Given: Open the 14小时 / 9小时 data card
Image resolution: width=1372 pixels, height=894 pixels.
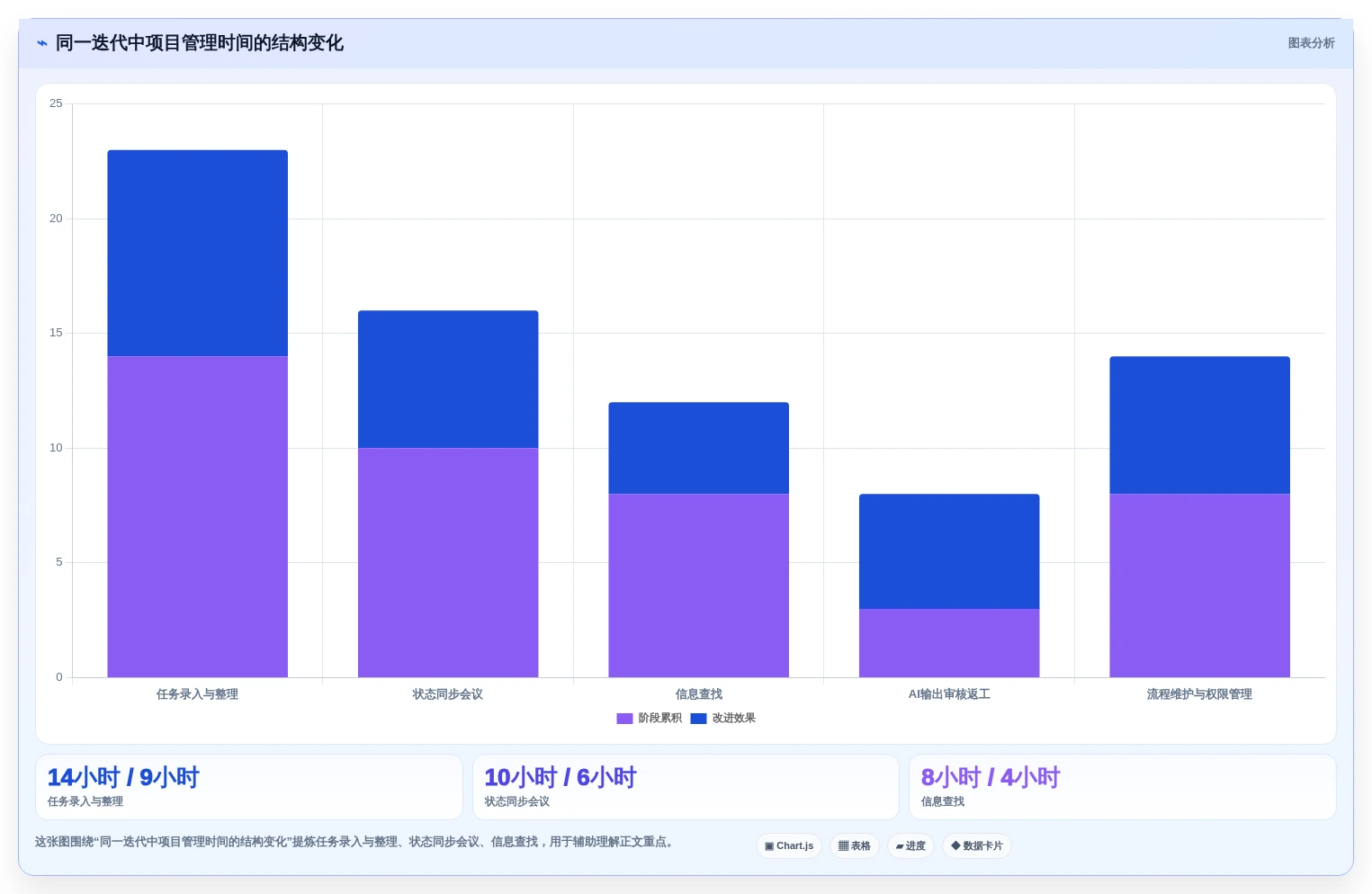Looking at the screenshot, I should click(x=249, y=787).
